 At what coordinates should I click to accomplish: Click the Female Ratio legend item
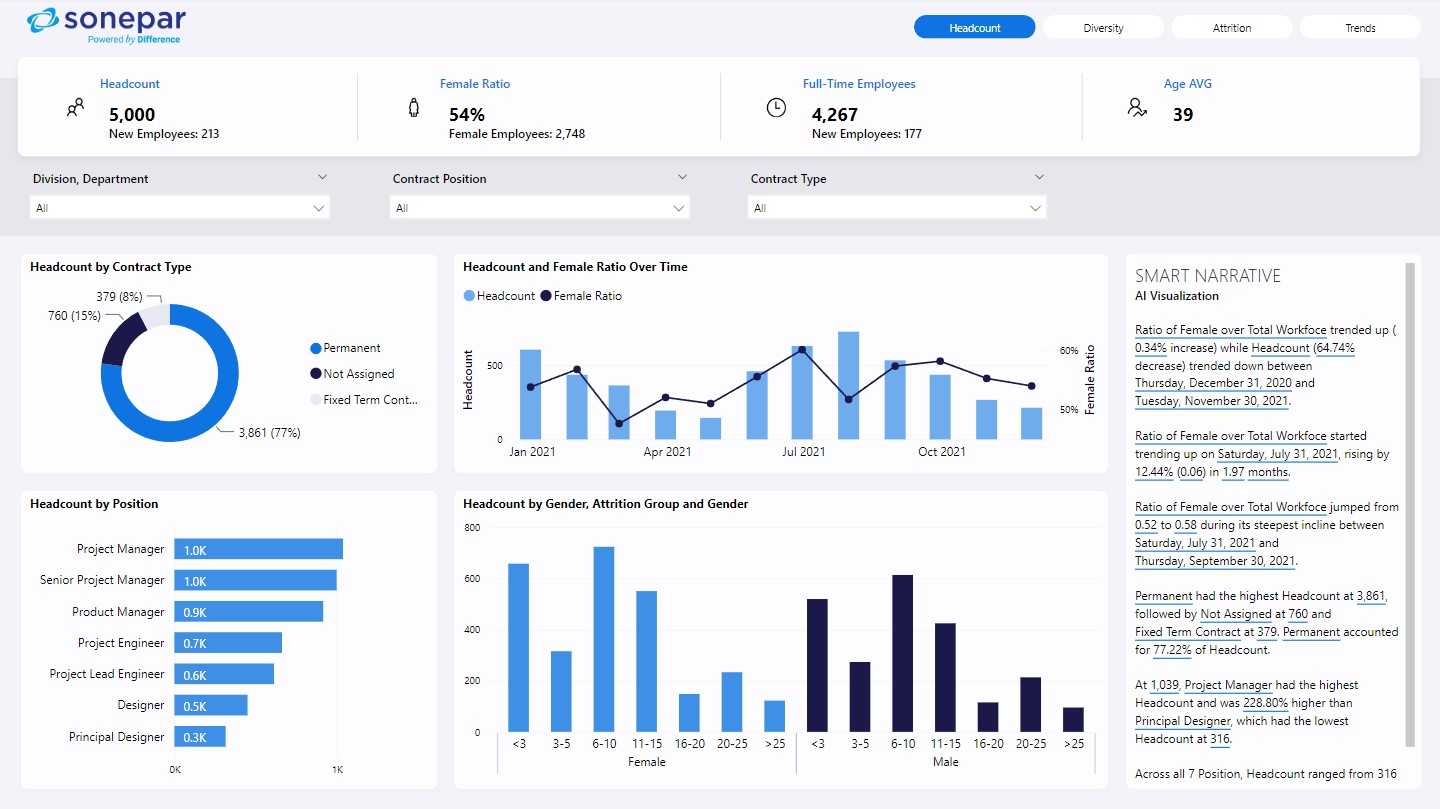tap(581, 296)
